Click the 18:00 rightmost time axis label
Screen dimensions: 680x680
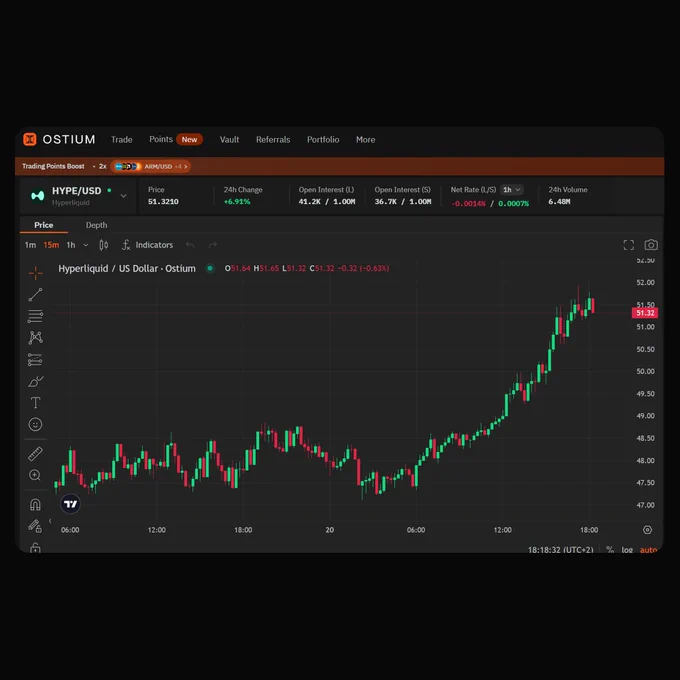pos(589,530)
